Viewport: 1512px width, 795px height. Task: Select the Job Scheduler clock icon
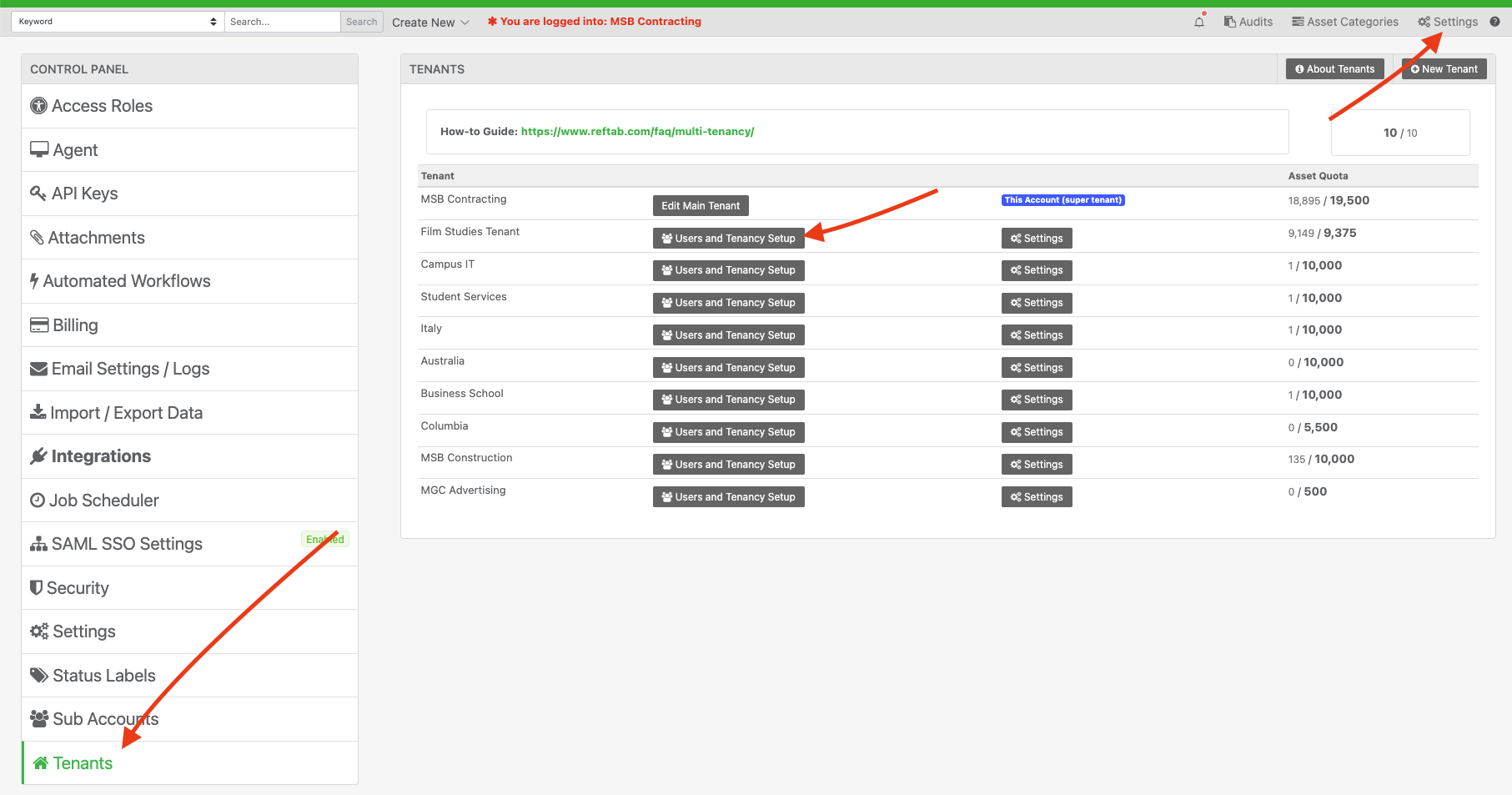pyautogui.click(x=38, y=501)
